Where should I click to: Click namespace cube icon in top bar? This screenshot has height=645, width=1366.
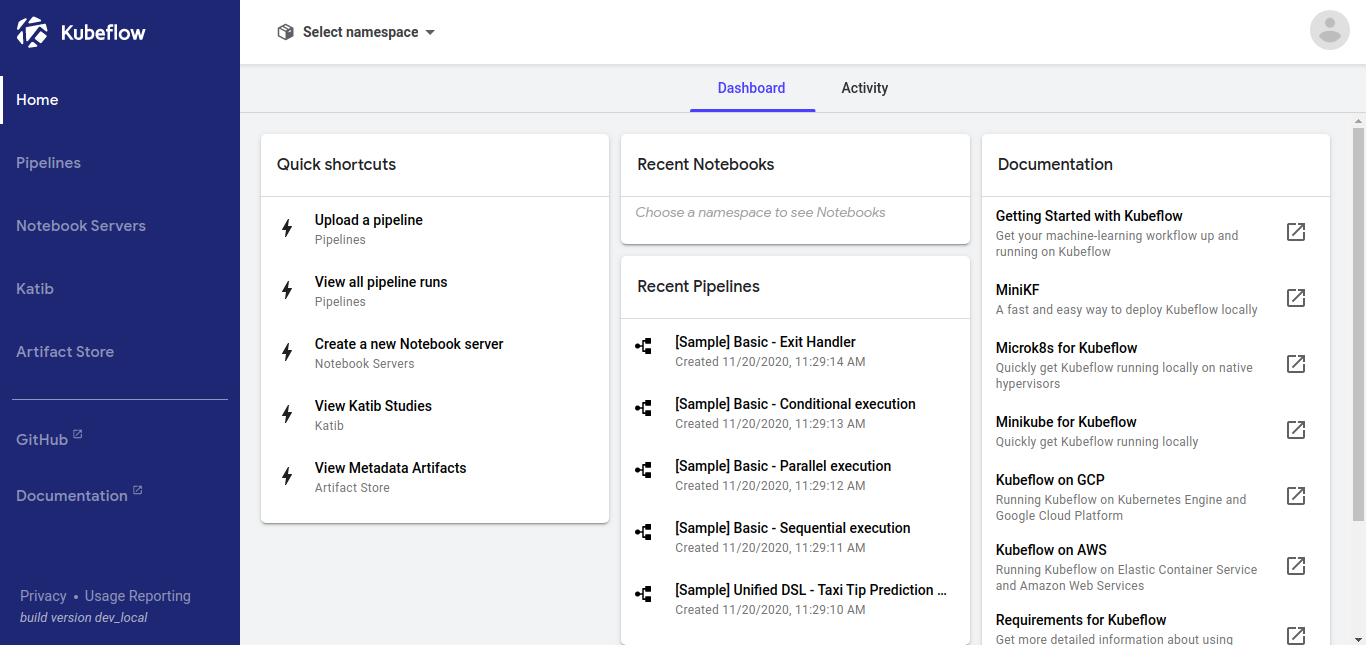click(286, 32)
